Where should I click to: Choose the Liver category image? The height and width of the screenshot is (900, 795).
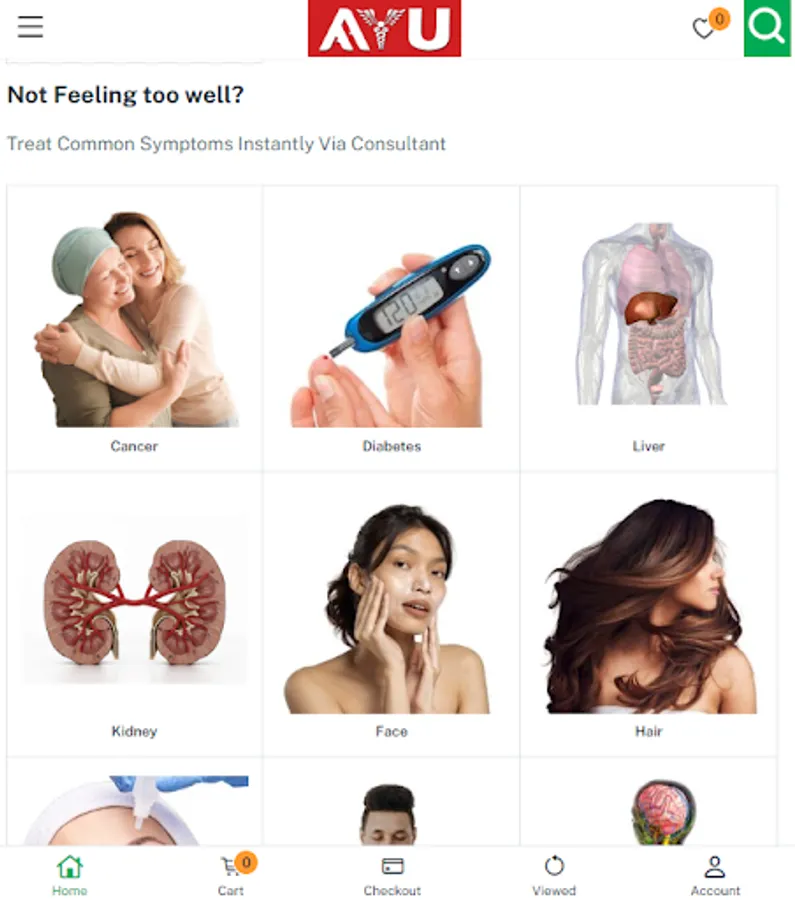[x=650, y=313]
